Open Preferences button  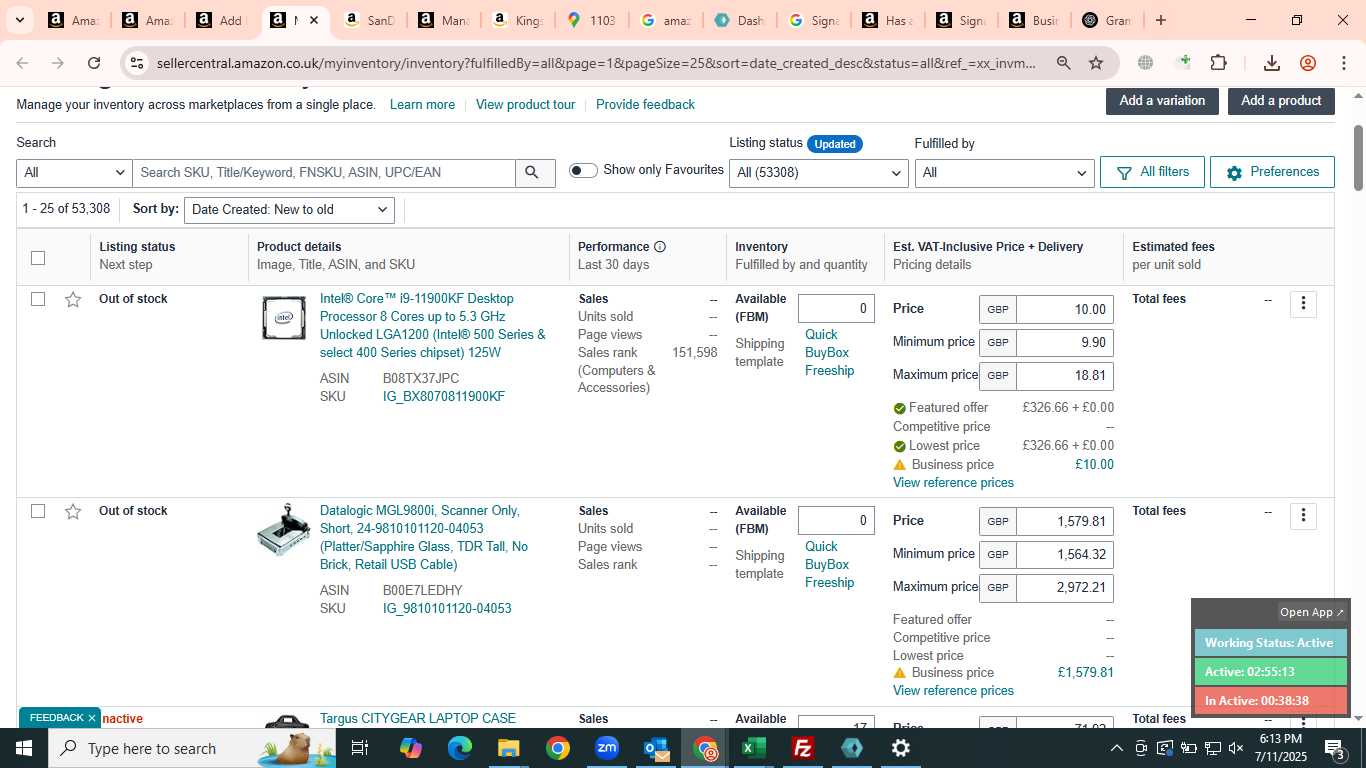[1272, 172]
